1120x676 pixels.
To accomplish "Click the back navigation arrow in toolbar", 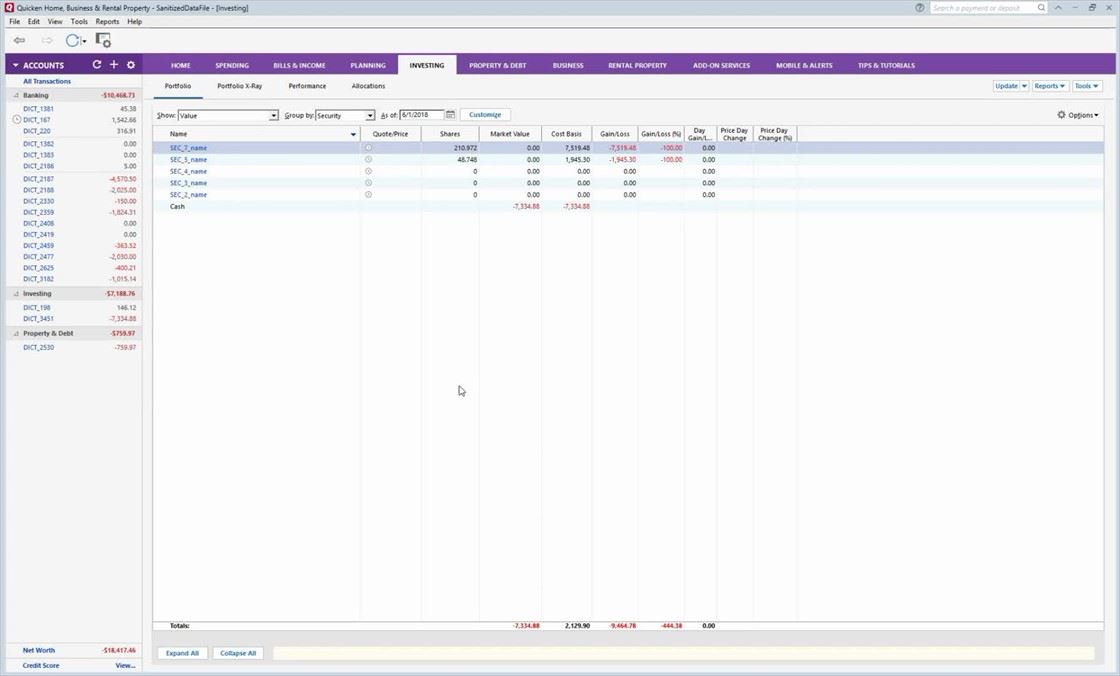I will tap(19, 41).
